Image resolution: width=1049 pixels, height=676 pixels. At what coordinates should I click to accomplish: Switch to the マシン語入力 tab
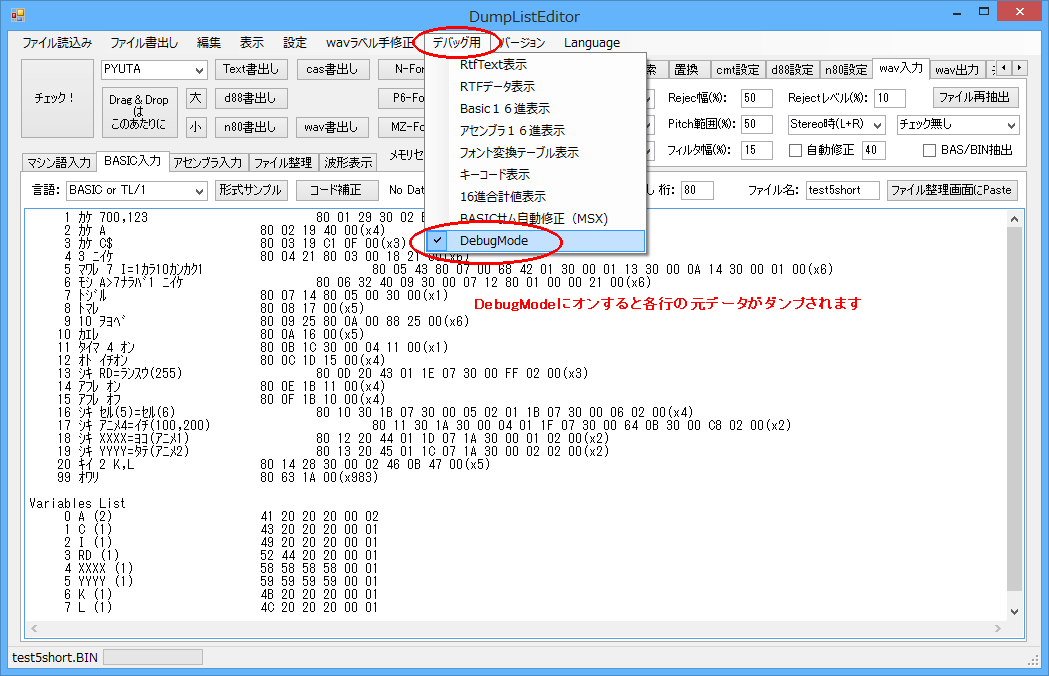59,163
